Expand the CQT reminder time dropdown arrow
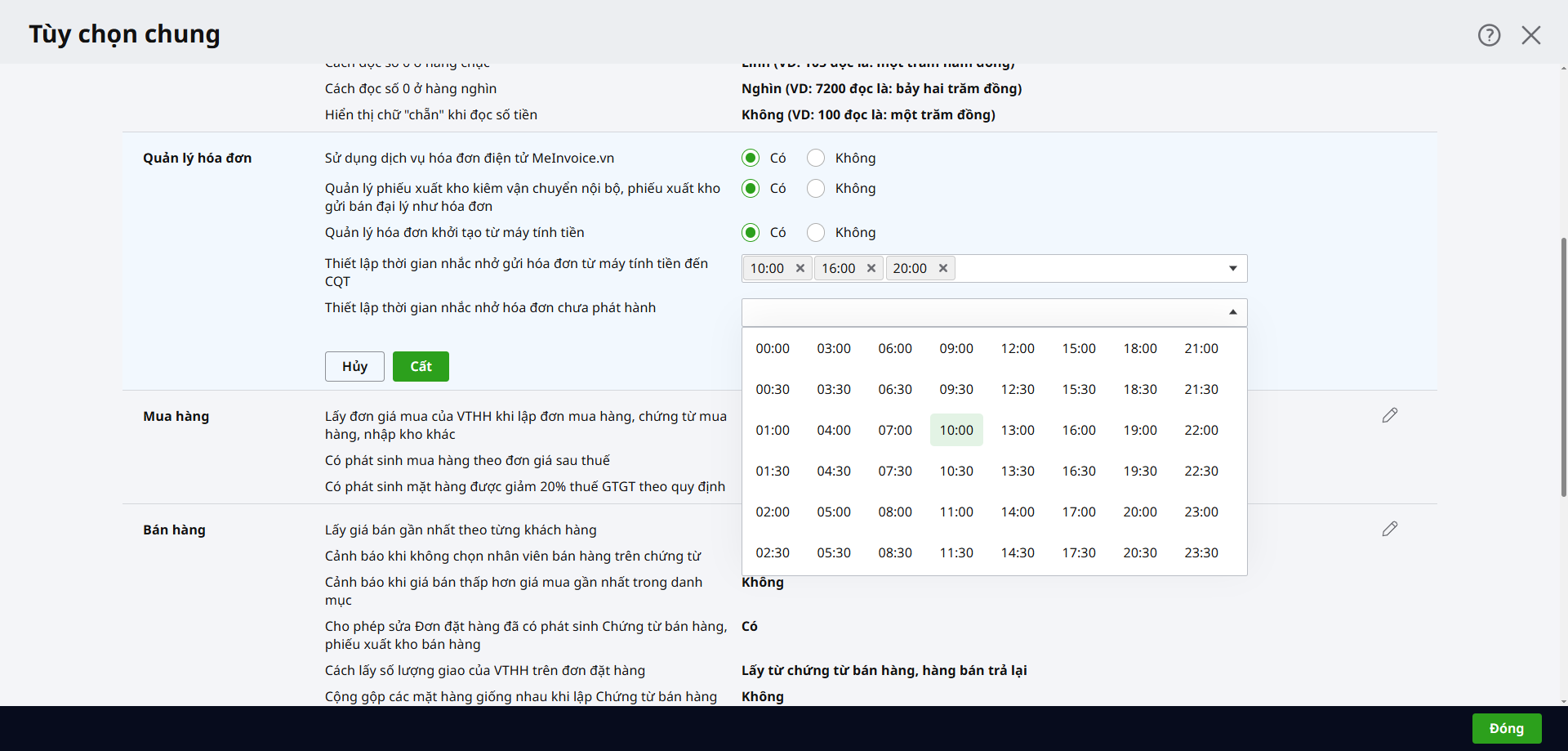 [1232, 269]
